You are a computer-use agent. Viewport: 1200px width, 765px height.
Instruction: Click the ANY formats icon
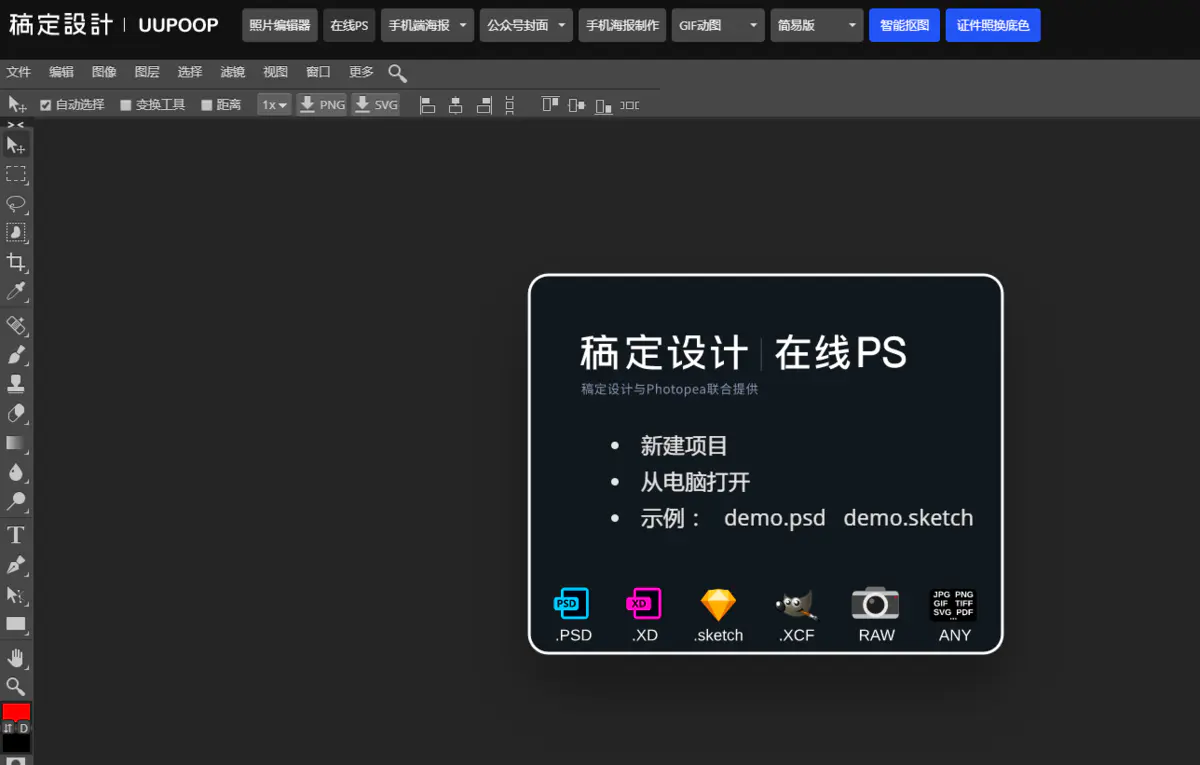(x=954, y=604)
